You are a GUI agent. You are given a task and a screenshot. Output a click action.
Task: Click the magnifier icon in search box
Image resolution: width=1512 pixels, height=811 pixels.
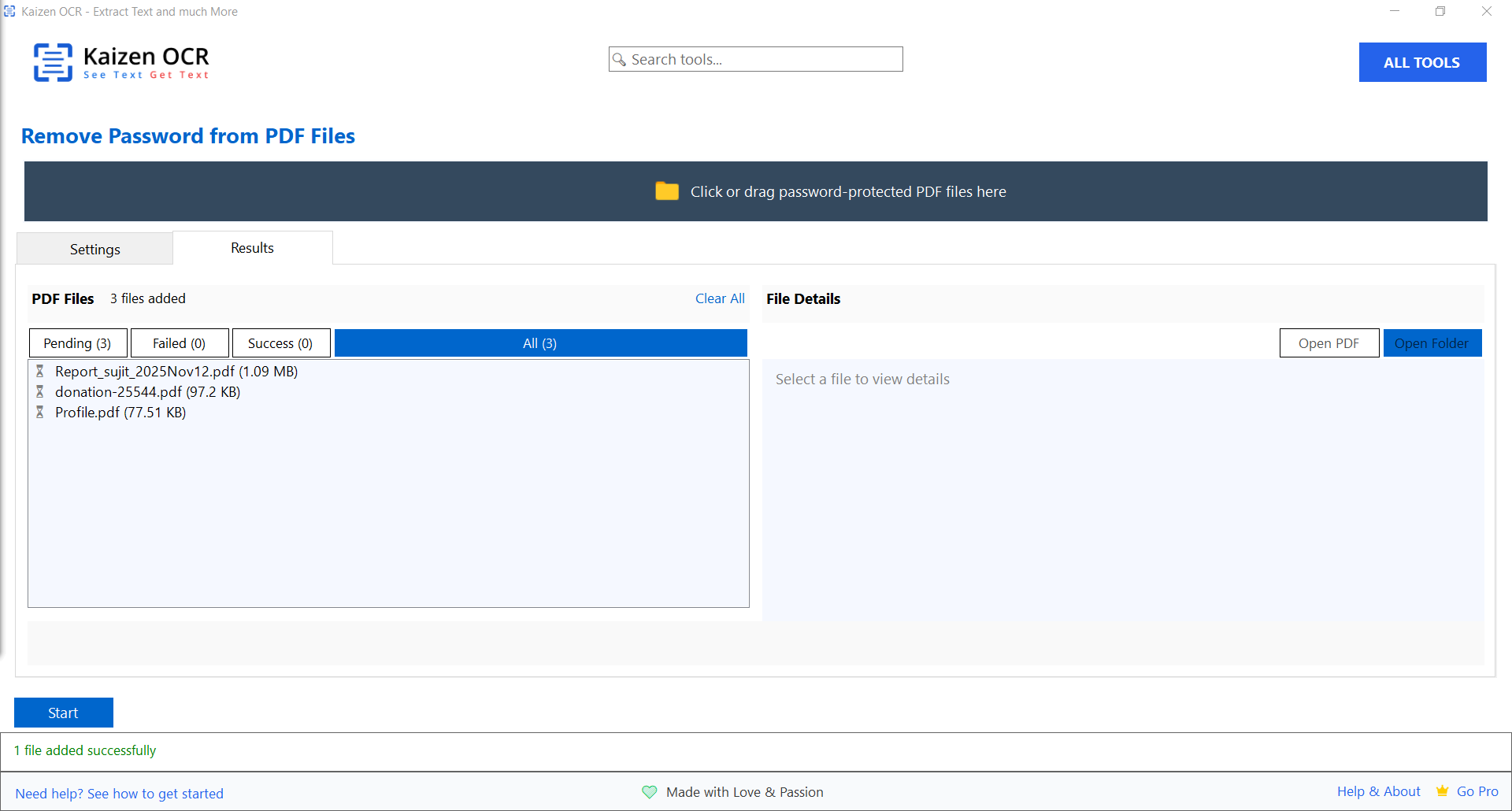coord(620,60)
